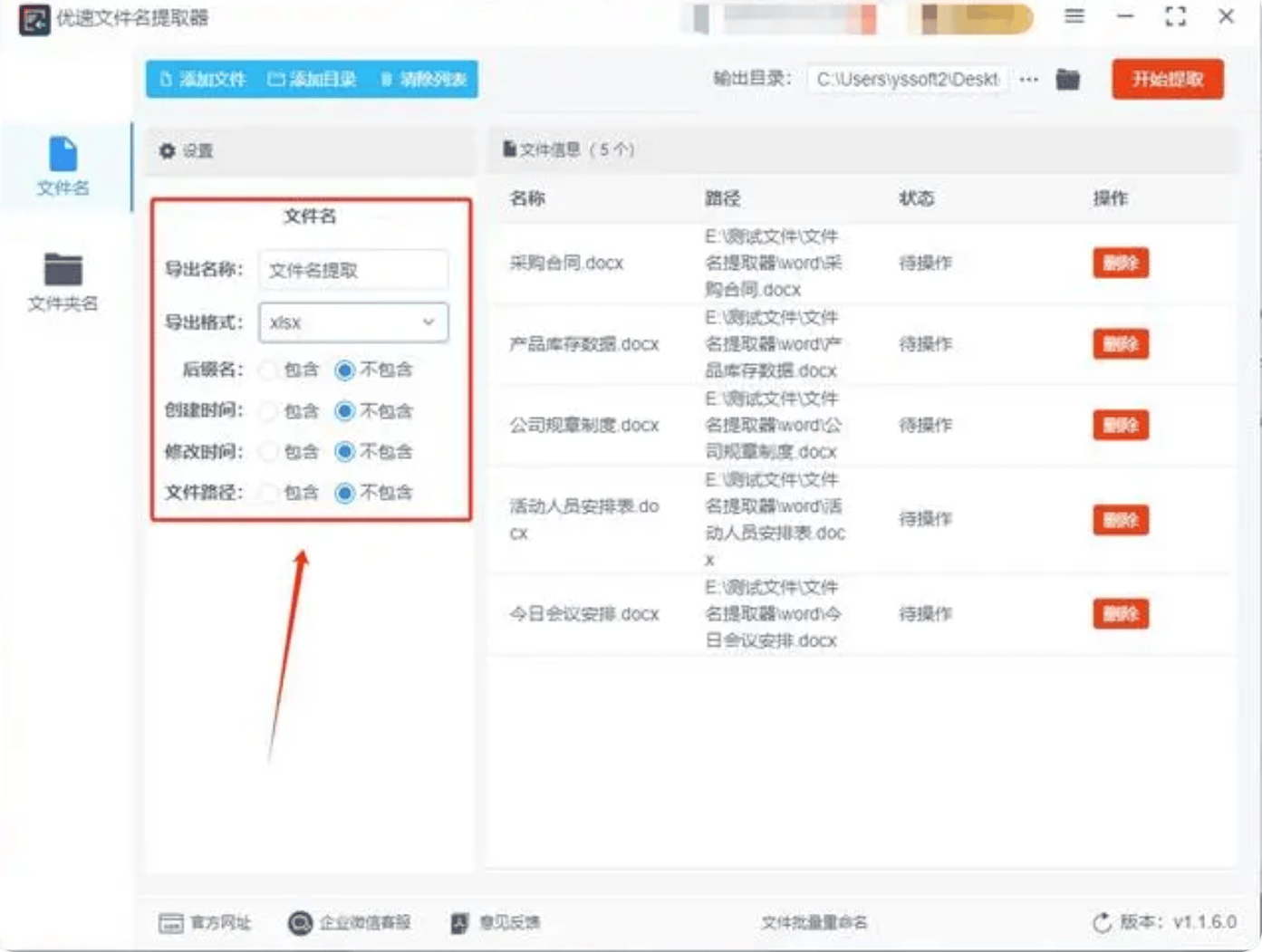Viewport: 1262px width, 952px height.
Task: Delete the 采购合同.docx row
Action: (1121, 263)
